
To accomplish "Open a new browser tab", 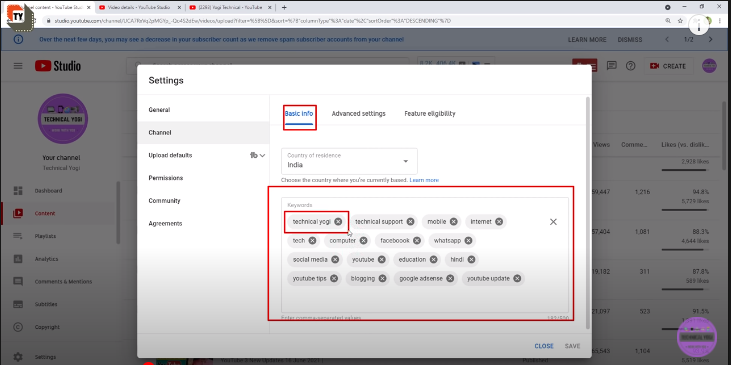I will (284, 7).
